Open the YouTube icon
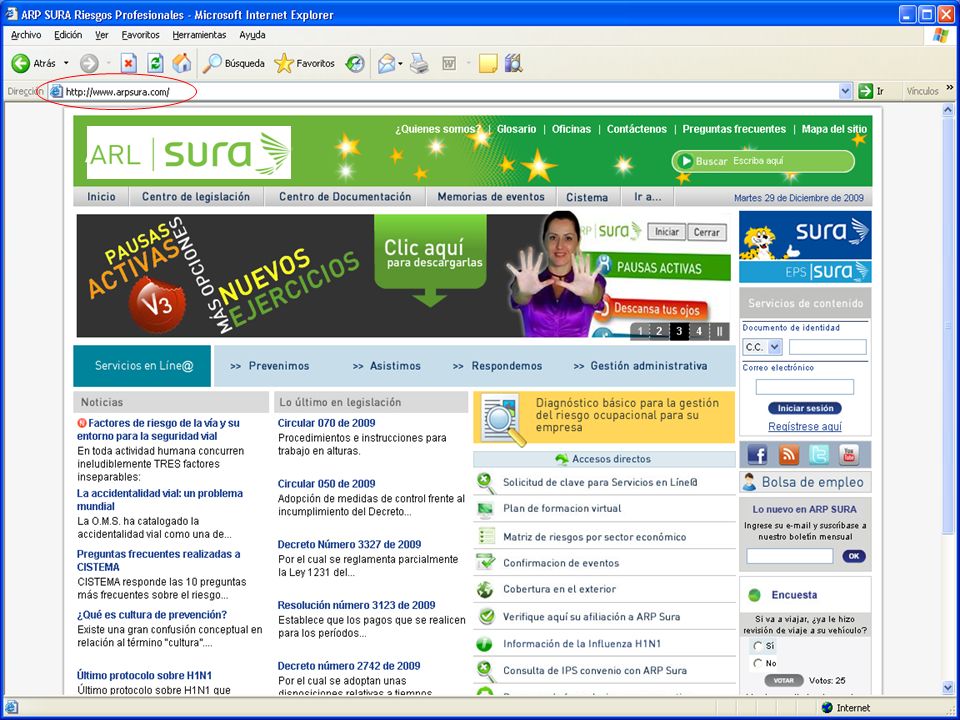This screenshot has height=720, width=960. 849,454
